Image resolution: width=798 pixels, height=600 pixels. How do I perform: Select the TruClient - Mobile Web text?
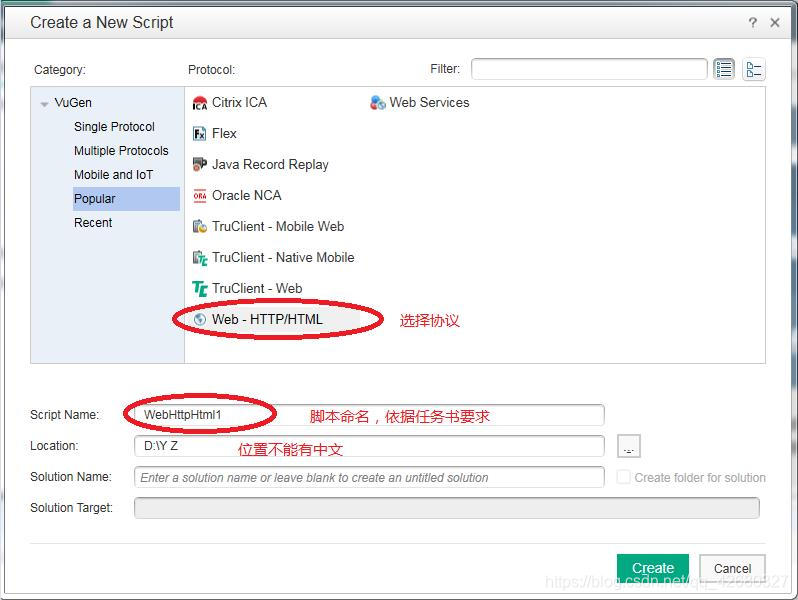[278, 226]
